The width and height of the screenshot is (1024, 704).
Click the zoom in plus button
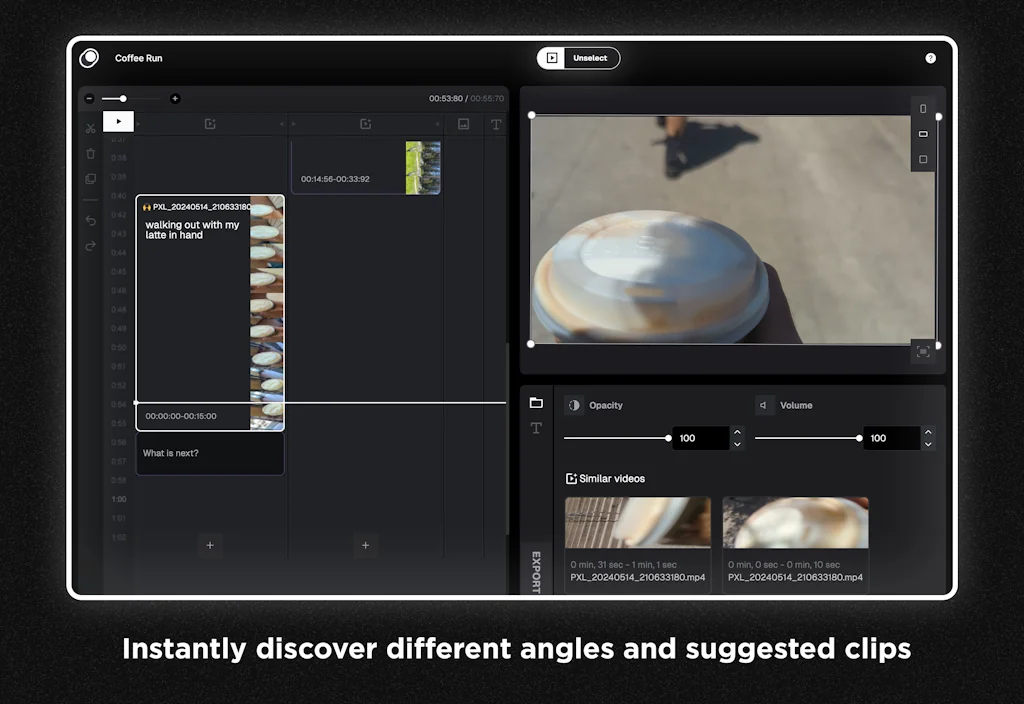(x=175, y=98)
